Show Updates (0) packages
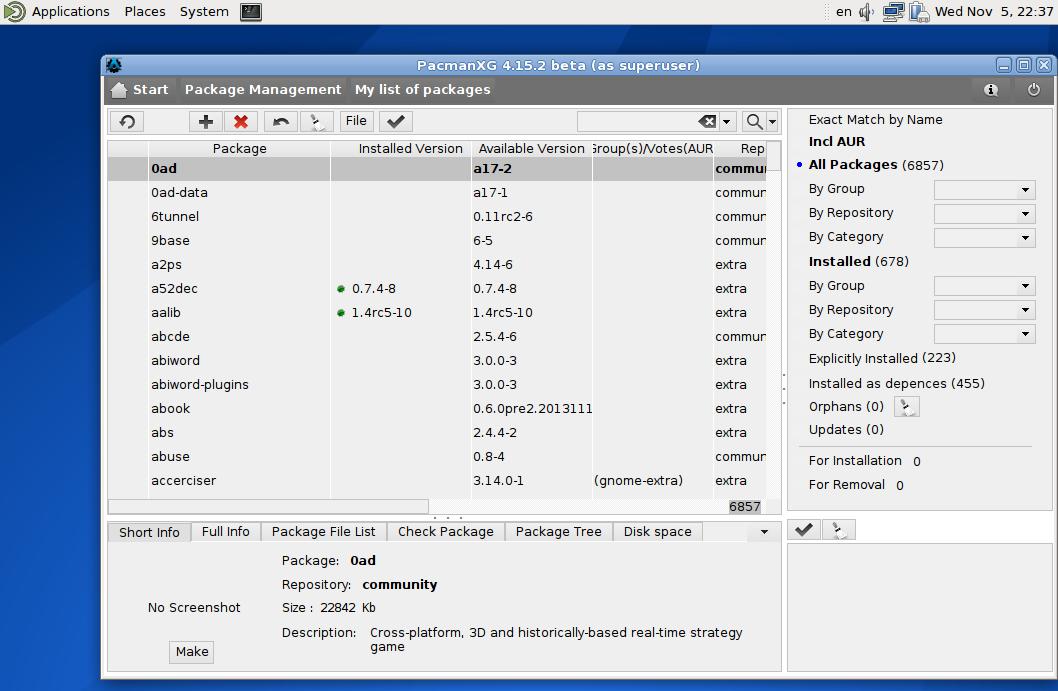The image size is (1058, 691). coord(846,430)
